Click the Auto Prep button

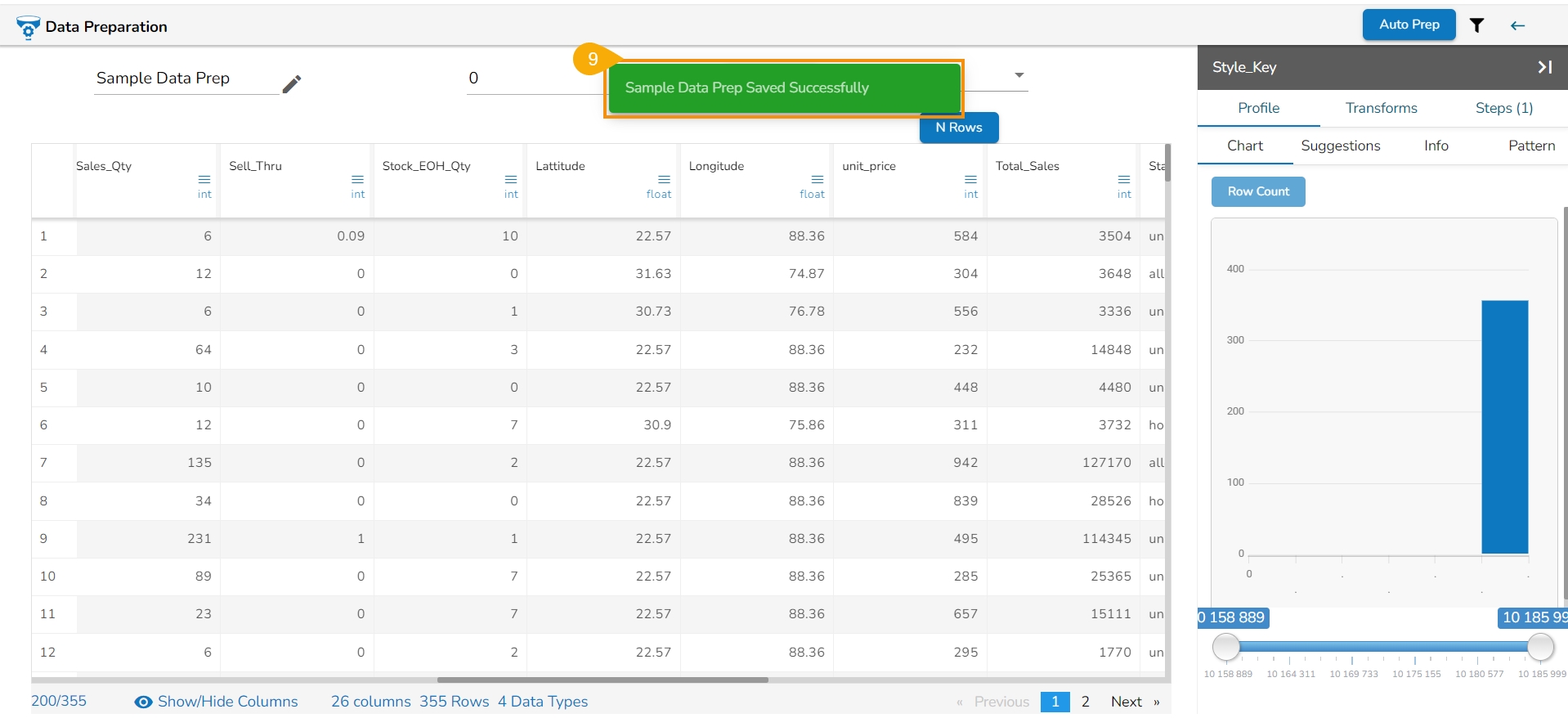tap(1409, 25)
